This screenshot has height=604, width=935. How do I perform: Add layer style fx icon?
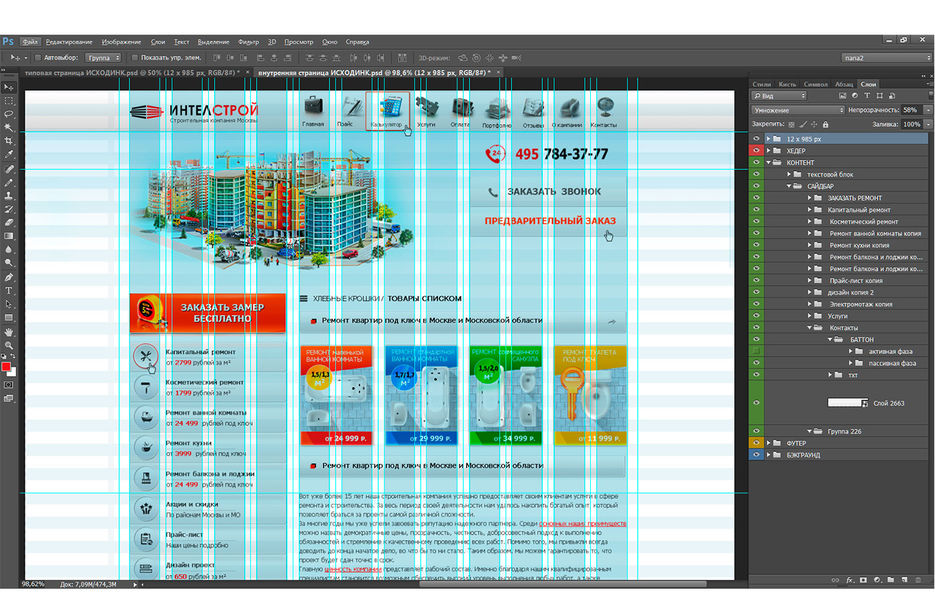pos(850,580)
